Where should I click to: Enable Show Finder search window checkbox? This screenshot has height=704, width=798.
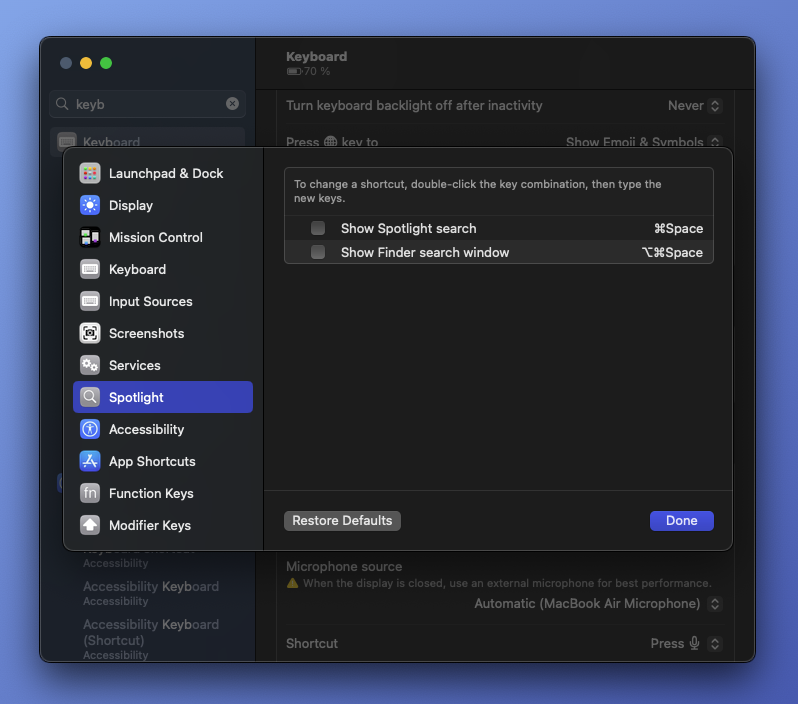(318, 252)
